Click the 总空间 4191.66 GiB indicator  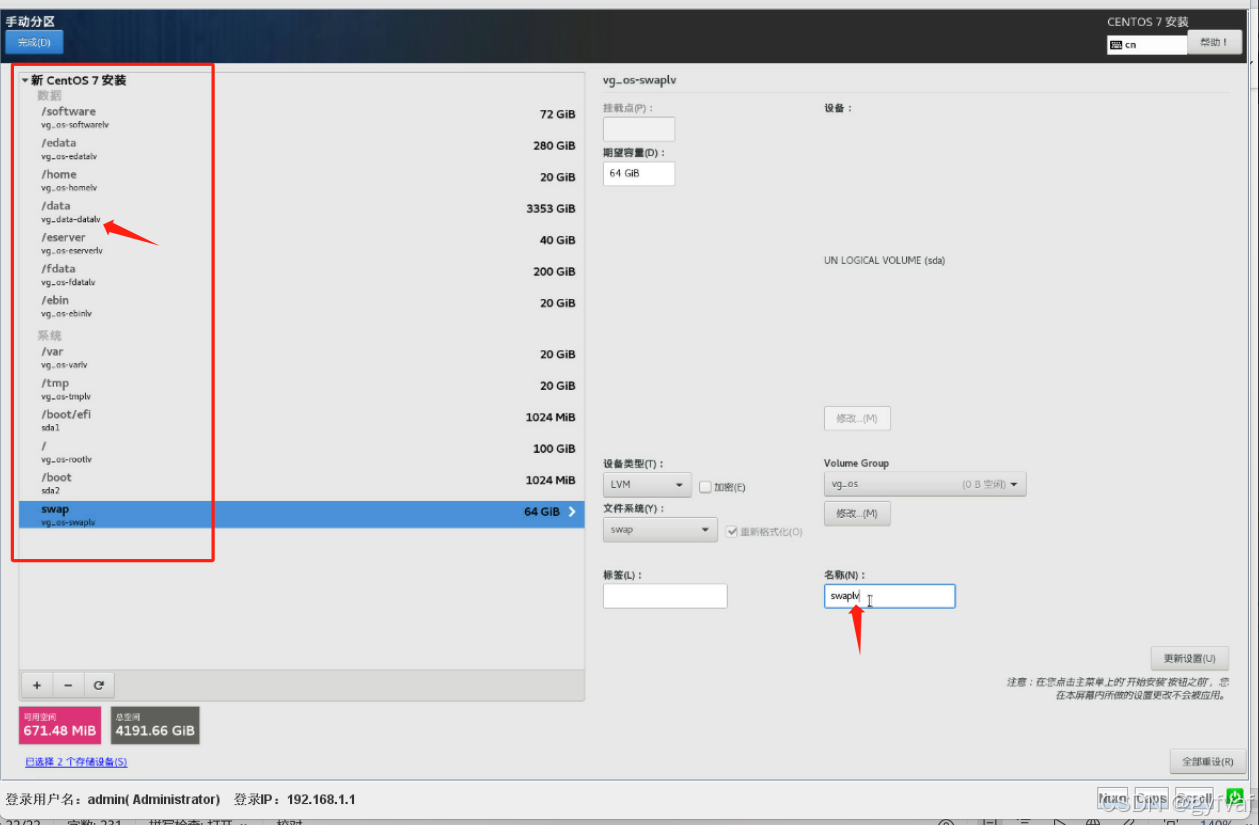click(x=155, y=725)
